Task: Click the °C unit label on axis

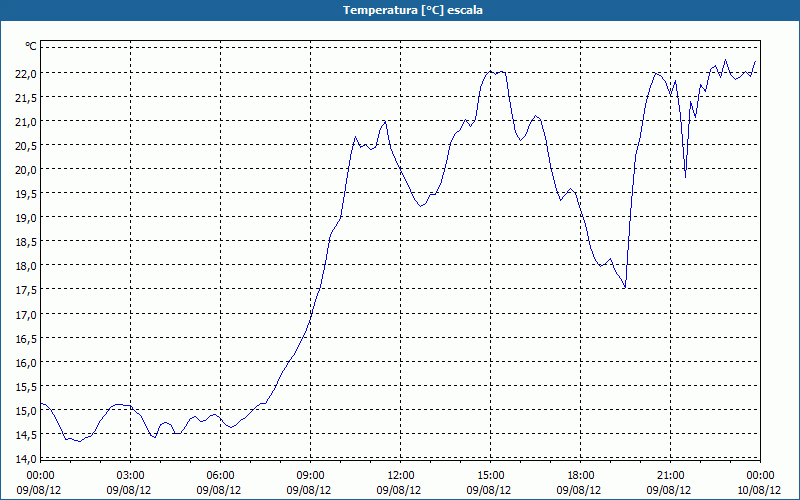Action: [31, 46]
